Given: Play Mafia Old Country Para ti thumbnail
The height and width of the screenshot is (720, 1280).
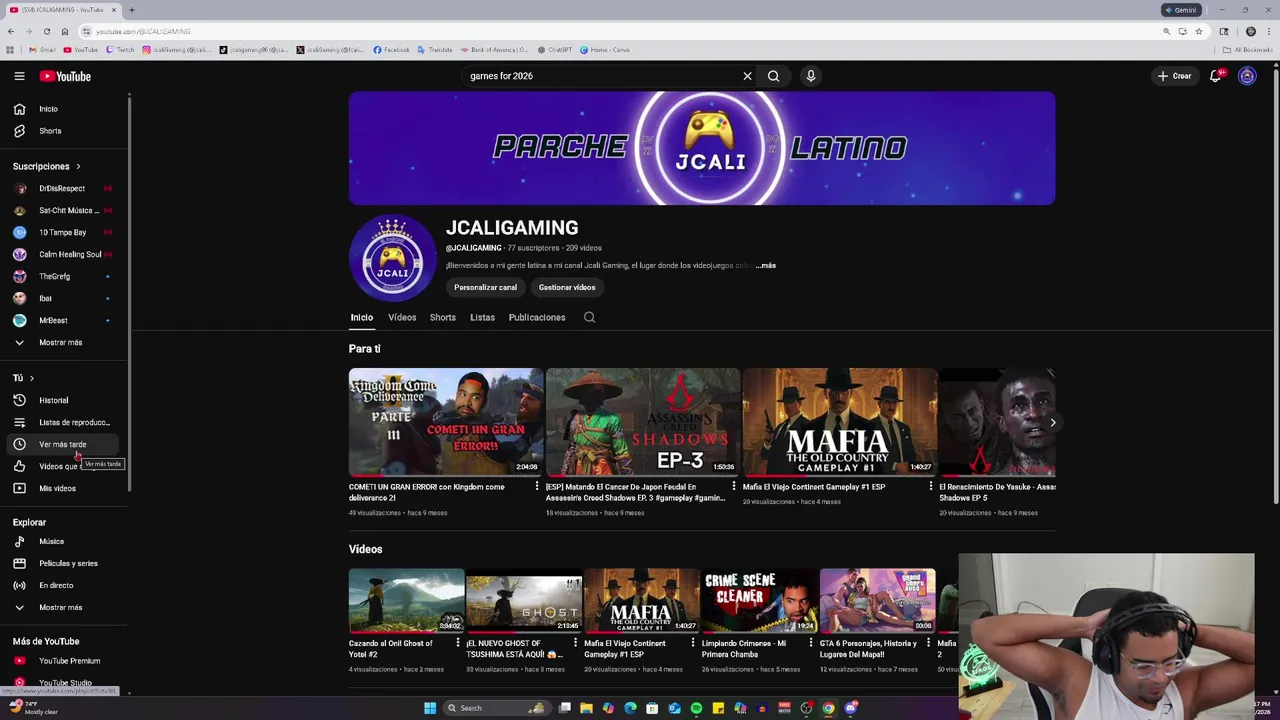Looking at the screenshot, I should [840, 422].
